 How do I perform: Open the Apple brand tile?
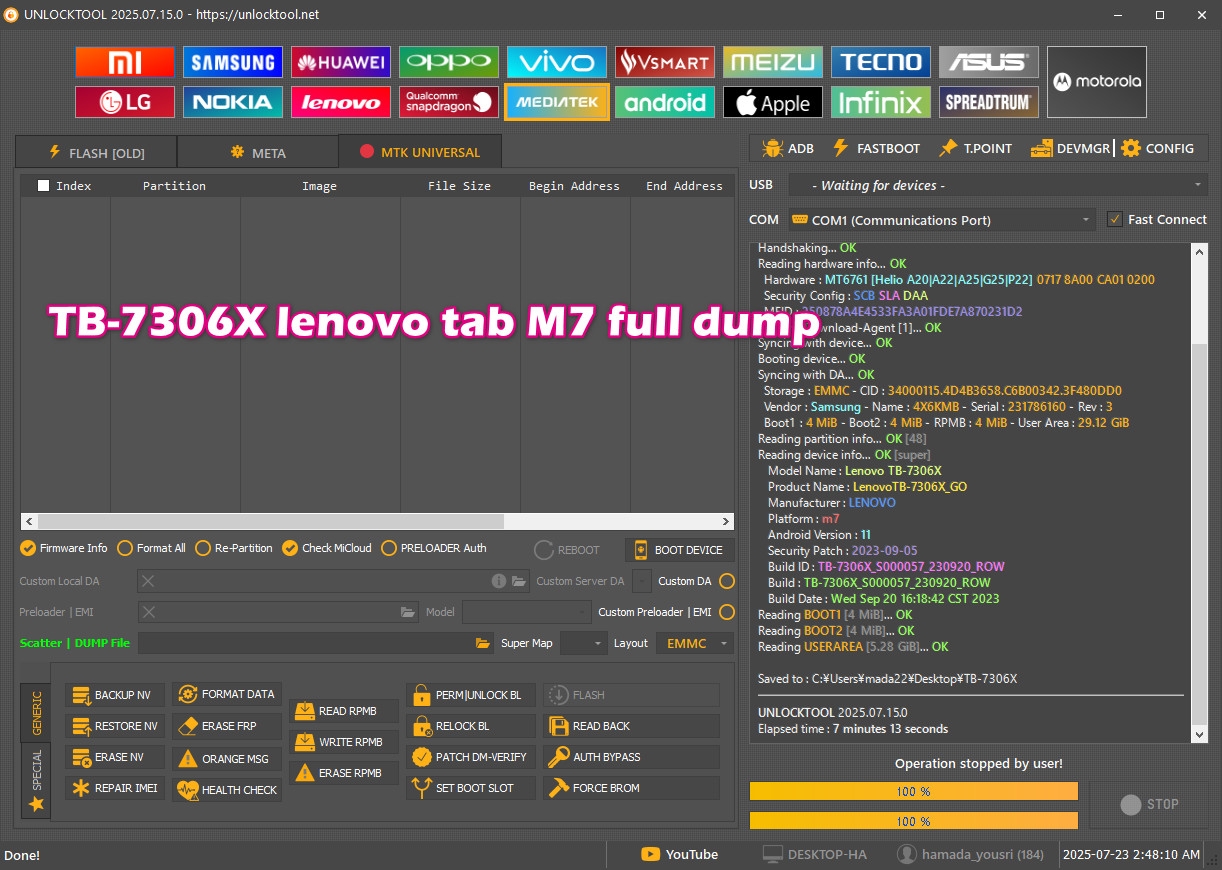tap(773, 102)
